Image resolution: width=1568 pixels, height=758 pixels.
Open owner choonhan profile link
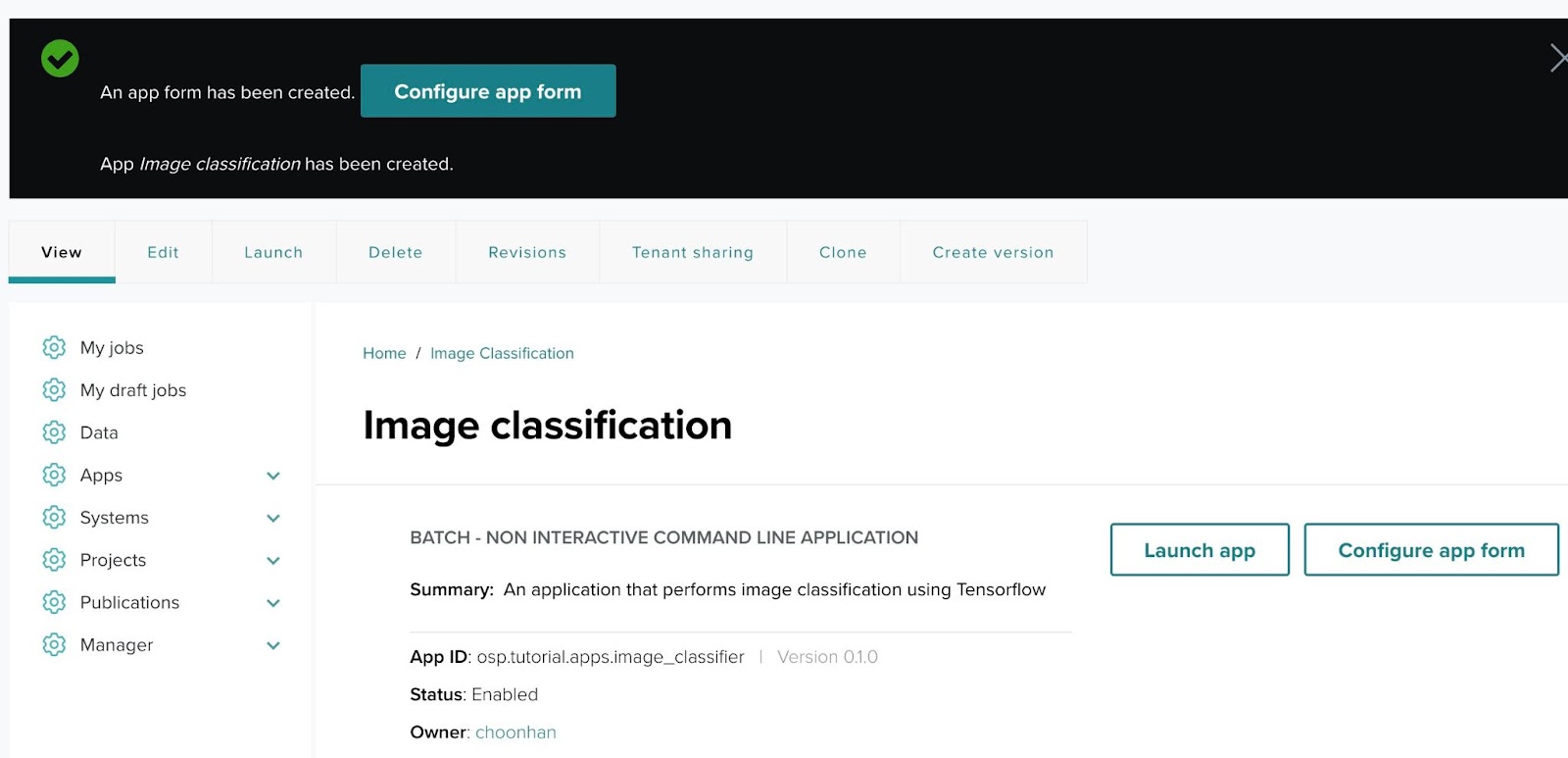coord(515,733)
